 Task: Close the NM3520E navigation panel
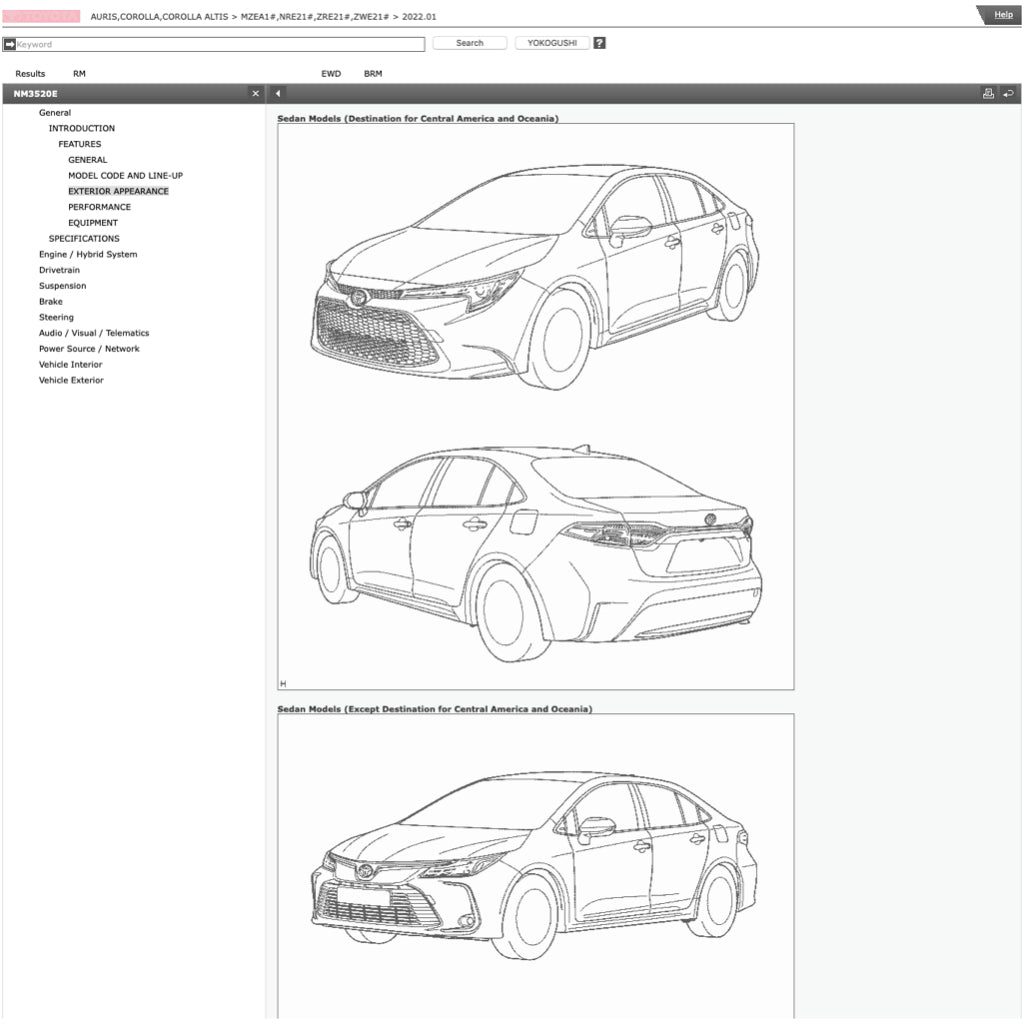coord(255,93)
